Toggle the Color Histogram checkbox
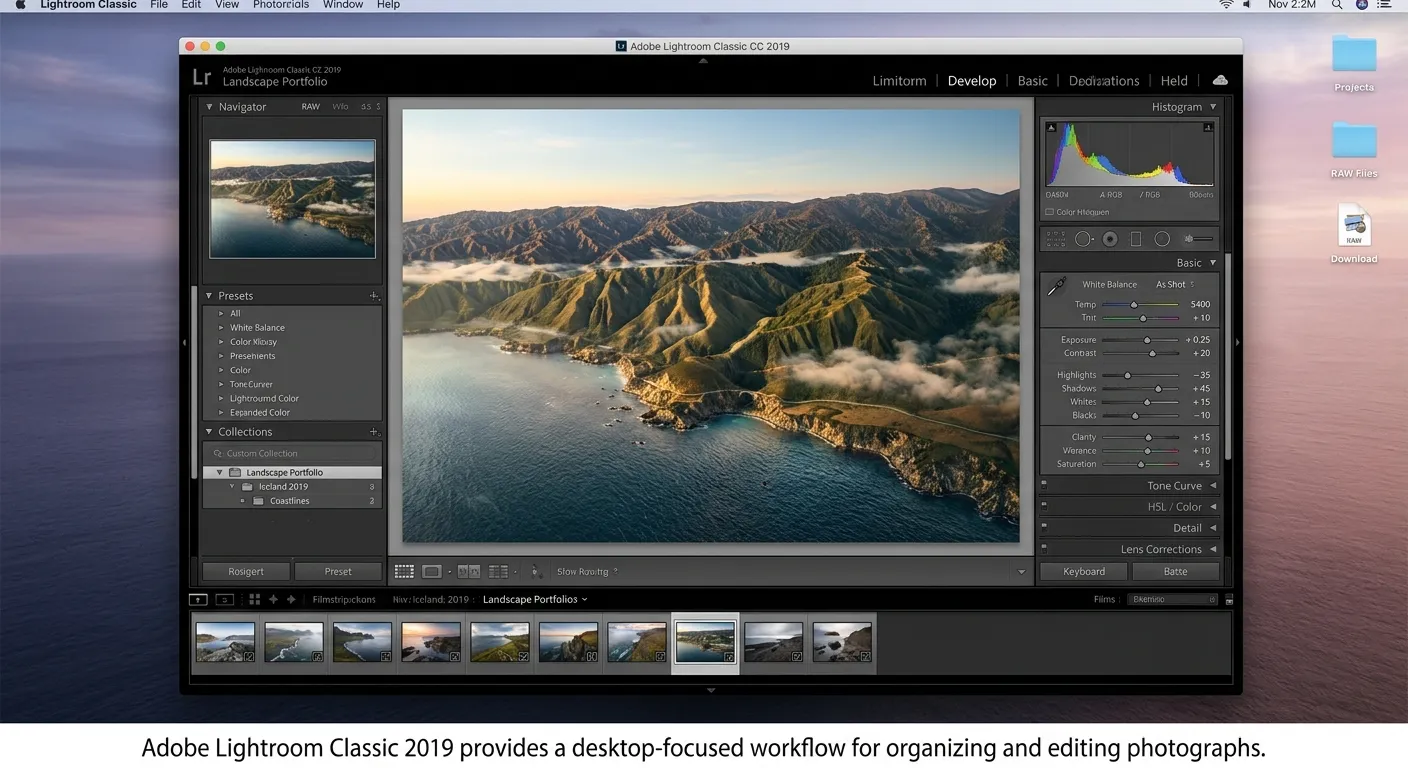Screen dimensions: 1408x768 pyautogui.click(x=1049, y=212)
